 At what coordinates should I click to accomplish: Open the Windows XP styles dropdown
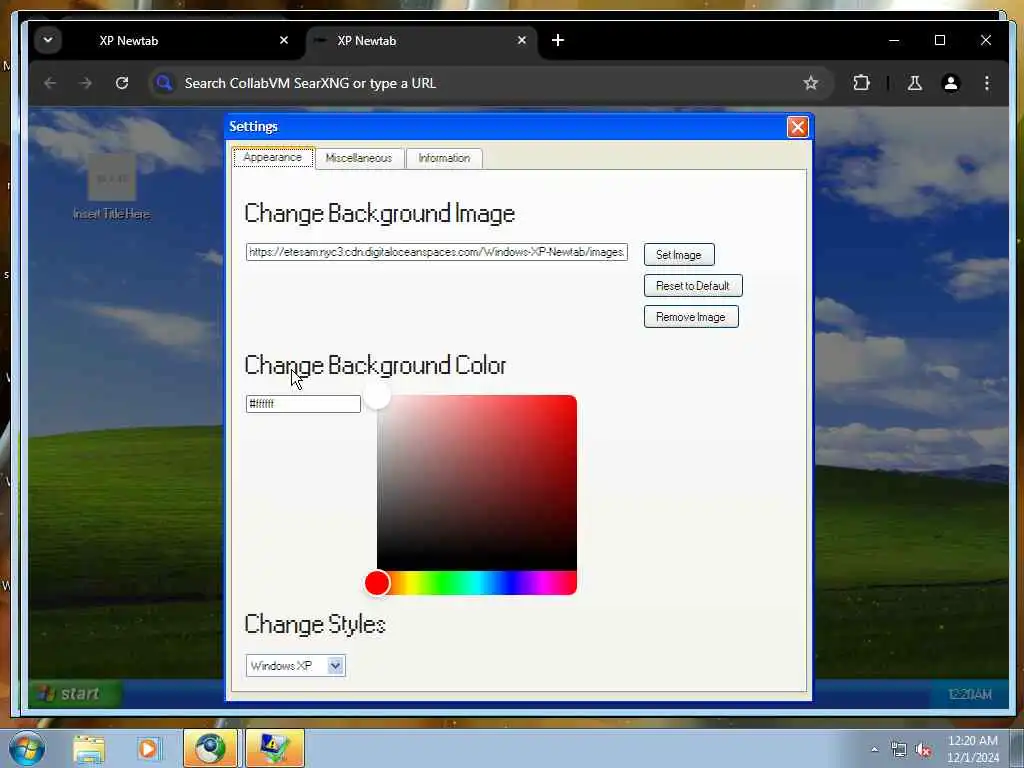point(296,665)
